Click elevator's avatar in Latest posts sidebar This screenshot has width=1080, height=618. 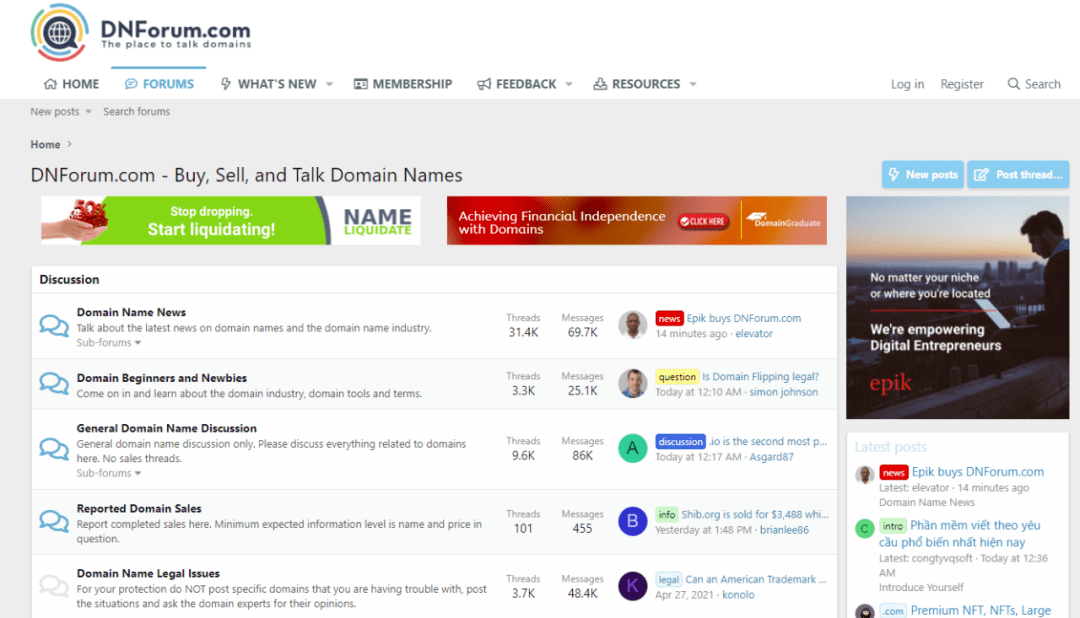864,475
